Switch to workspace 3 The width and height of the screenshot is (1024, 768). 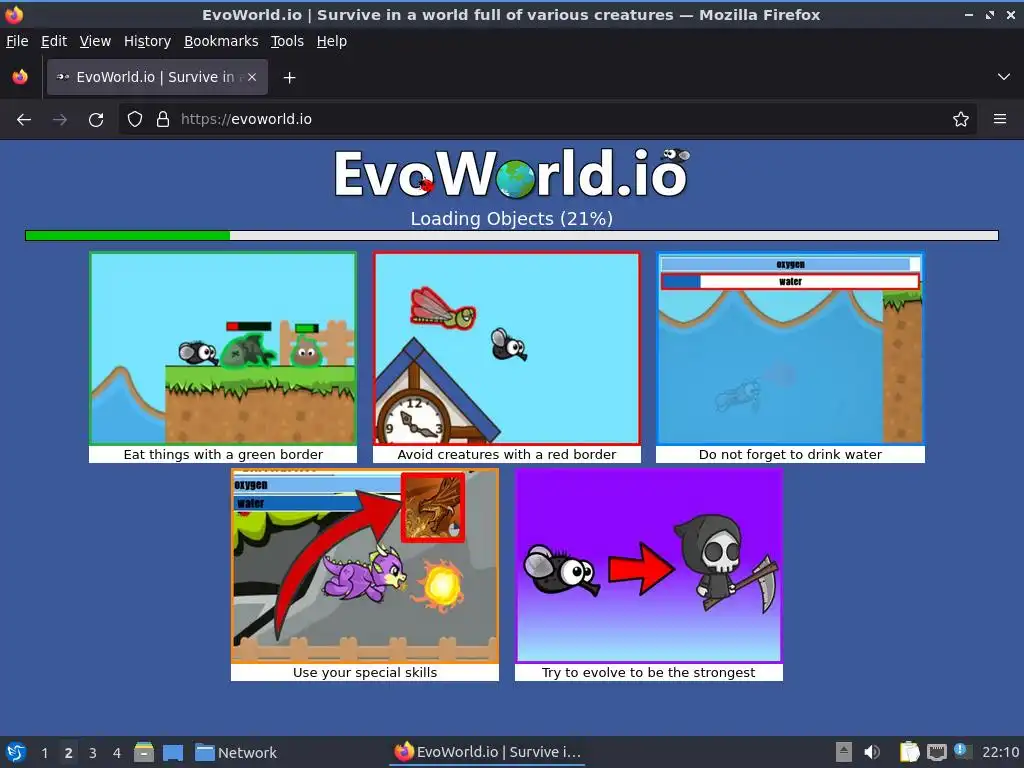coord(93,753)
